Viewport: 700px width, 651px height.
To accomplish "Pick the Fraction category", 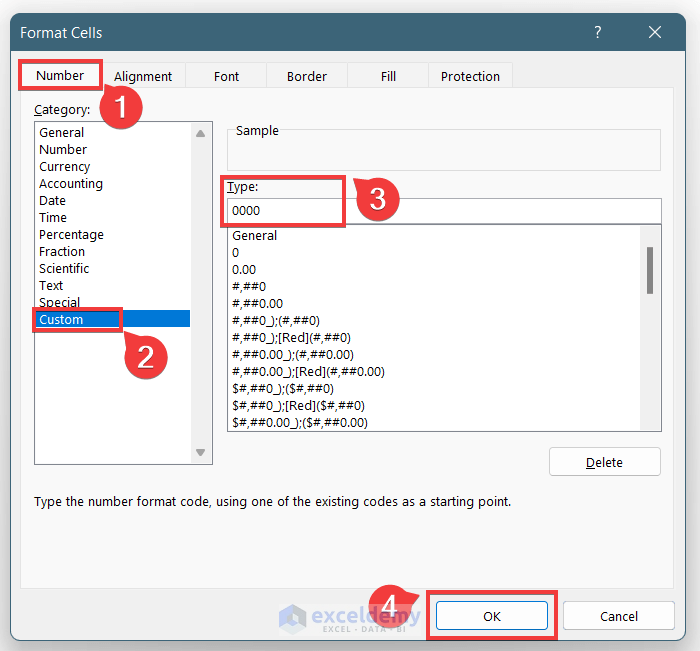I will [113, 251].
